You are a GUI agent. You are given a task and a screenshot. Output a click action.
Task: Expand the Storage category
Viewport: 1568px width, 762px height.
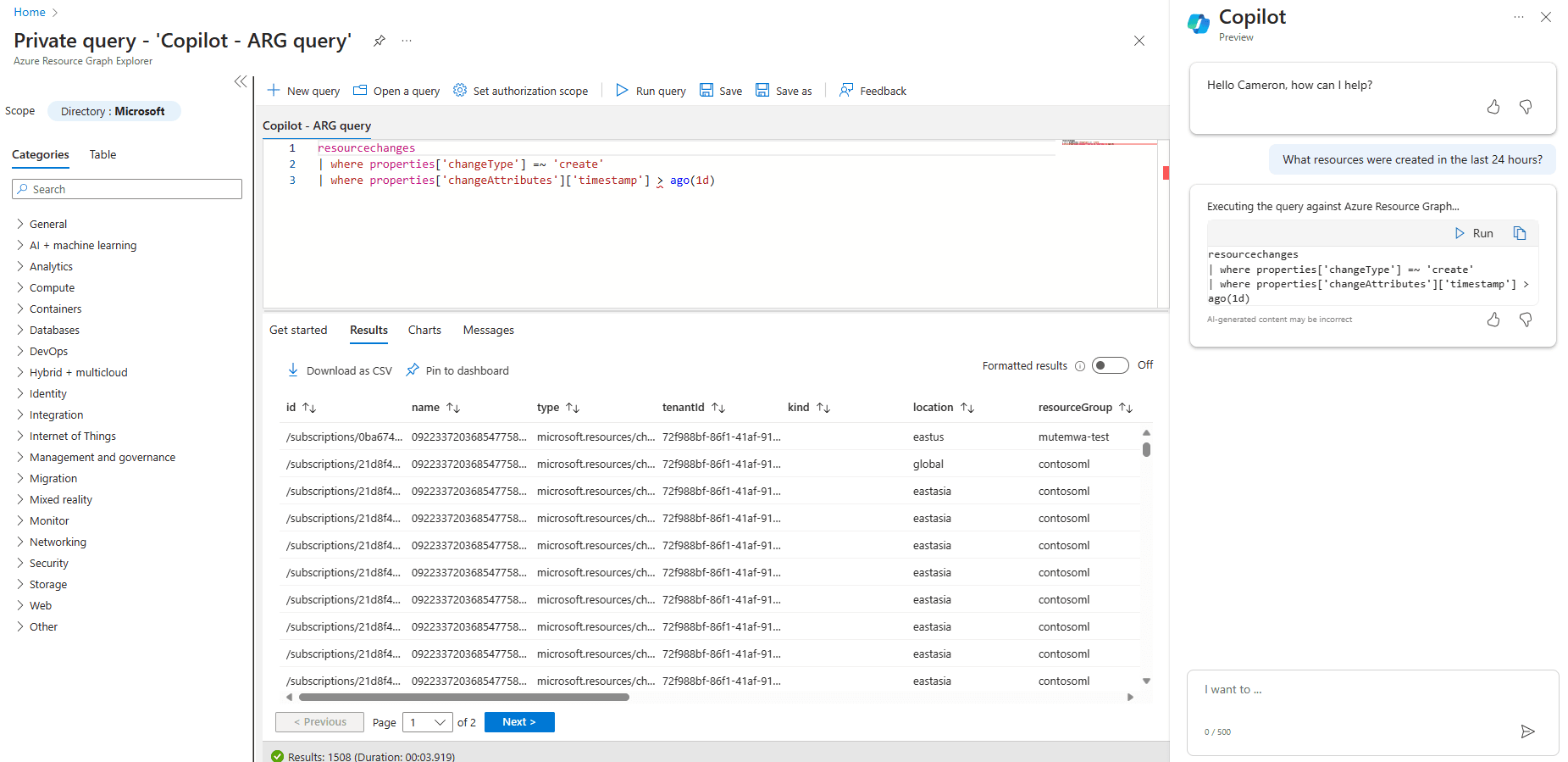20,584
